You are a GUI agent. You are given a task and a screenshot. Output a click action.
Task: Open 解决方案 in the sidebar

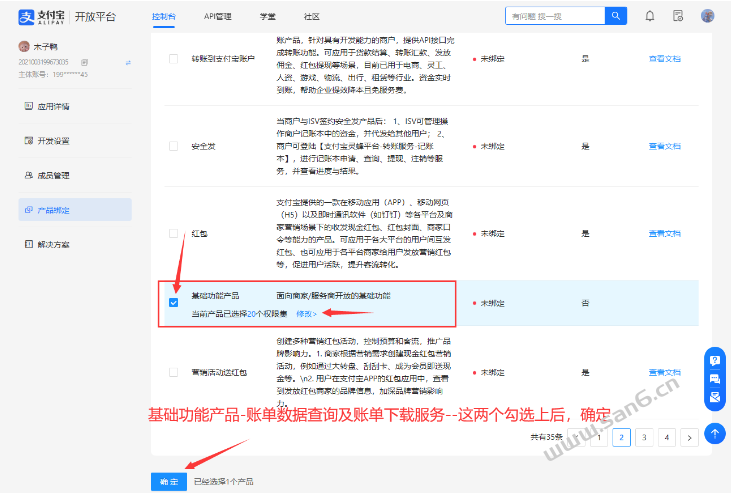(x=75, y=244)
